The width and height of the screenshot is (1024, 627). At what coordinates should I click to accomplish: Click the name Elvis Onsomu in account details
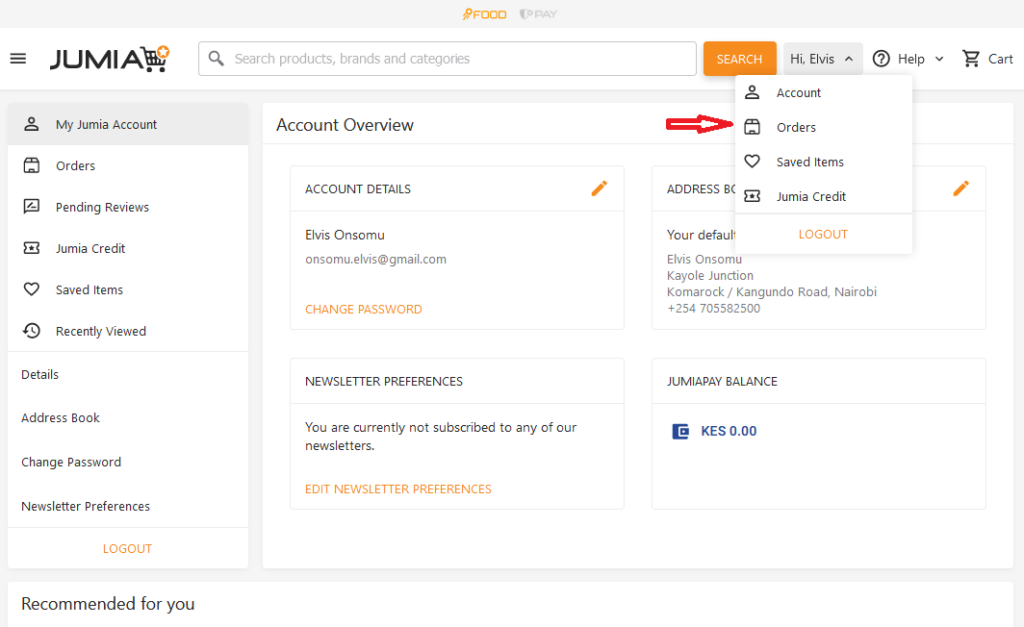[x=345, y=235]
